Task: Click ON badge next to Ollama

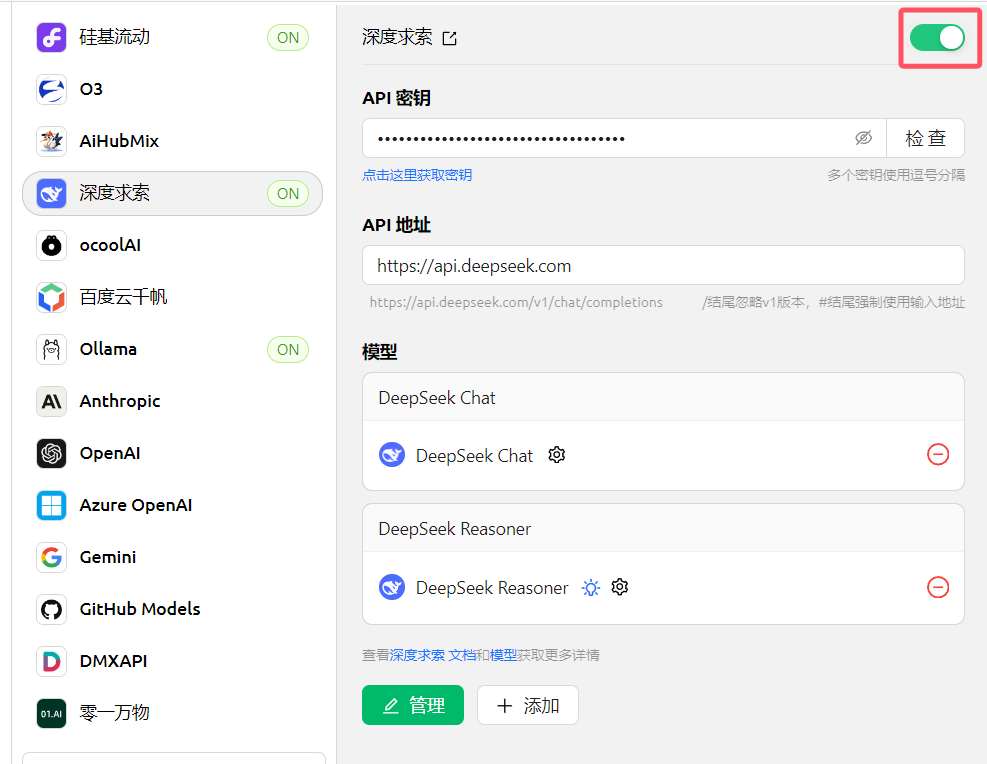Action: coord(288,349)
